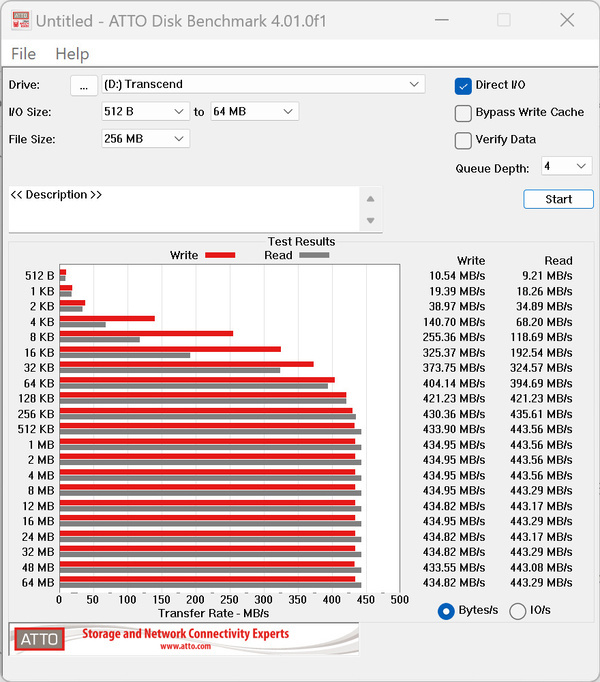Click the red Write legend swatch
The image size is (600, 682).
point(219,255)
